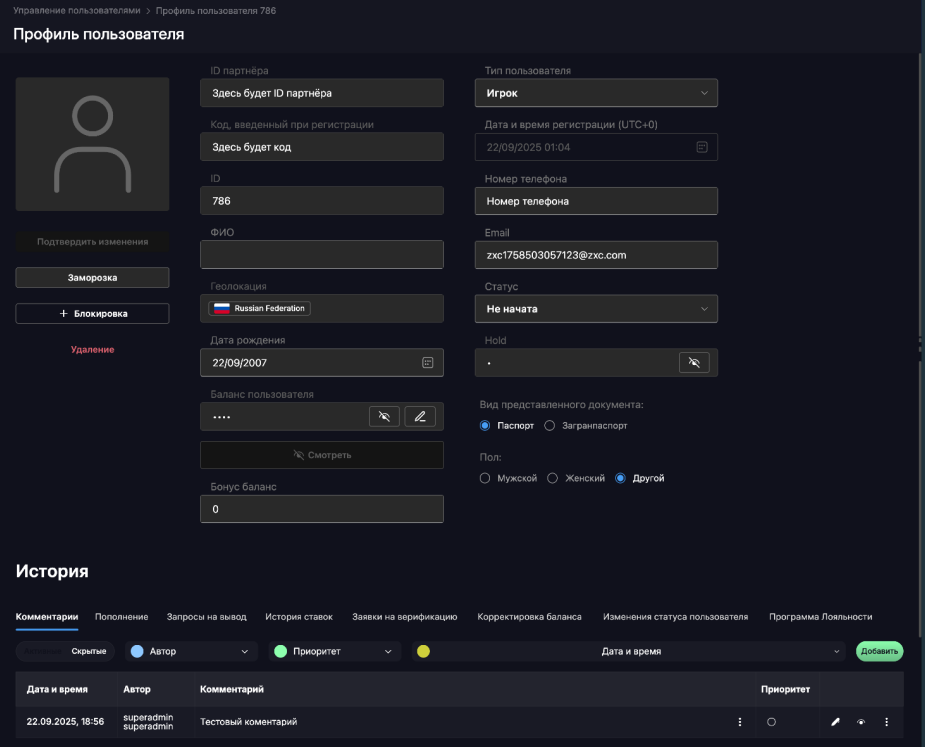Click the crossed-eye icon in the Hold field
This screenshot has height=747, width=925.
[x=694, y=362]
